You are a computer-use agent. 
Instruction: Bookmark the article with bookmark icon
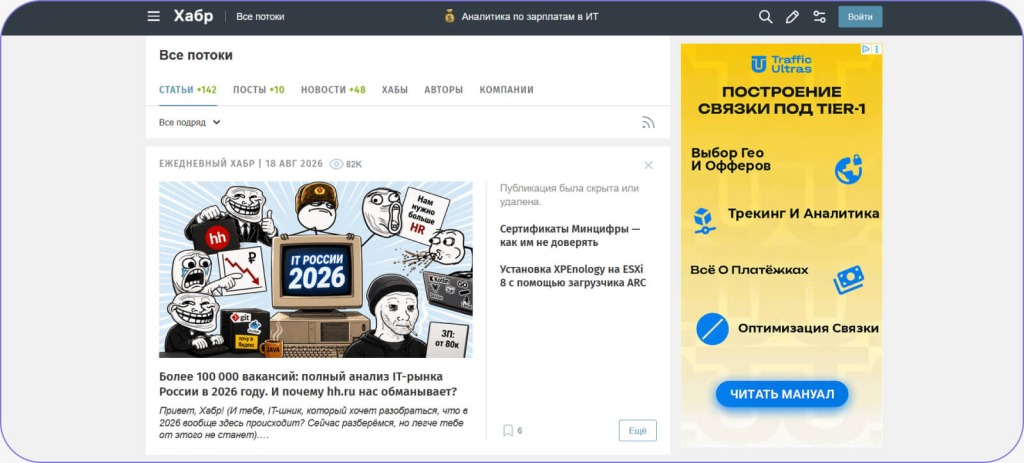(507, 430)
